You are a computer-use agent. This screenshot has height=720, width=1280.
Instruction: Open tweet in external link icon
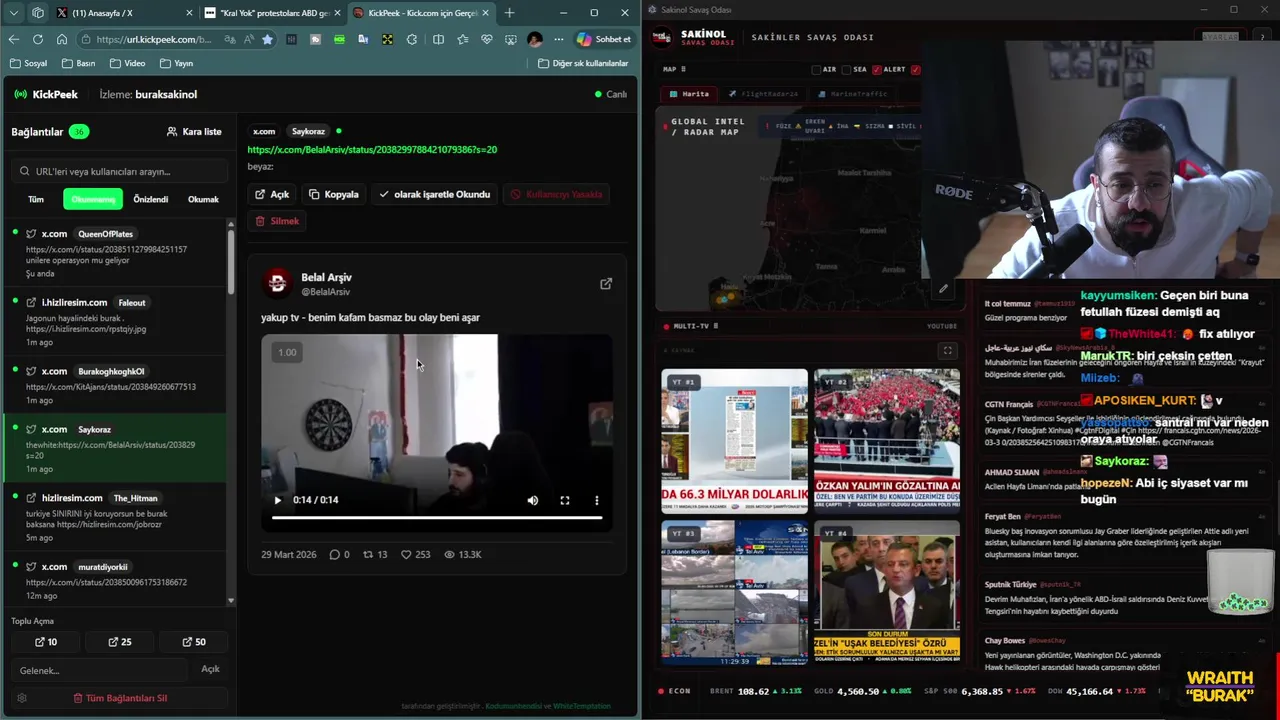pyautogui.click(x=606, y=284)
